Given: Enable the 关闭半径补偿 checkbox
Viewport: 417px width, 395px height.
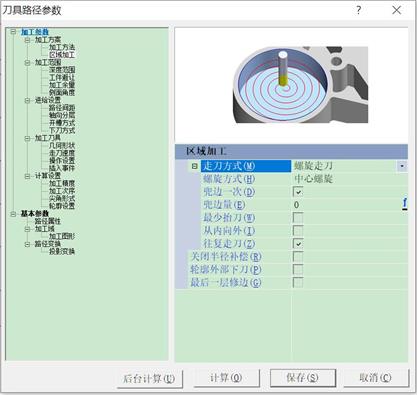Looking at the screenshot, I should [298, 257].
